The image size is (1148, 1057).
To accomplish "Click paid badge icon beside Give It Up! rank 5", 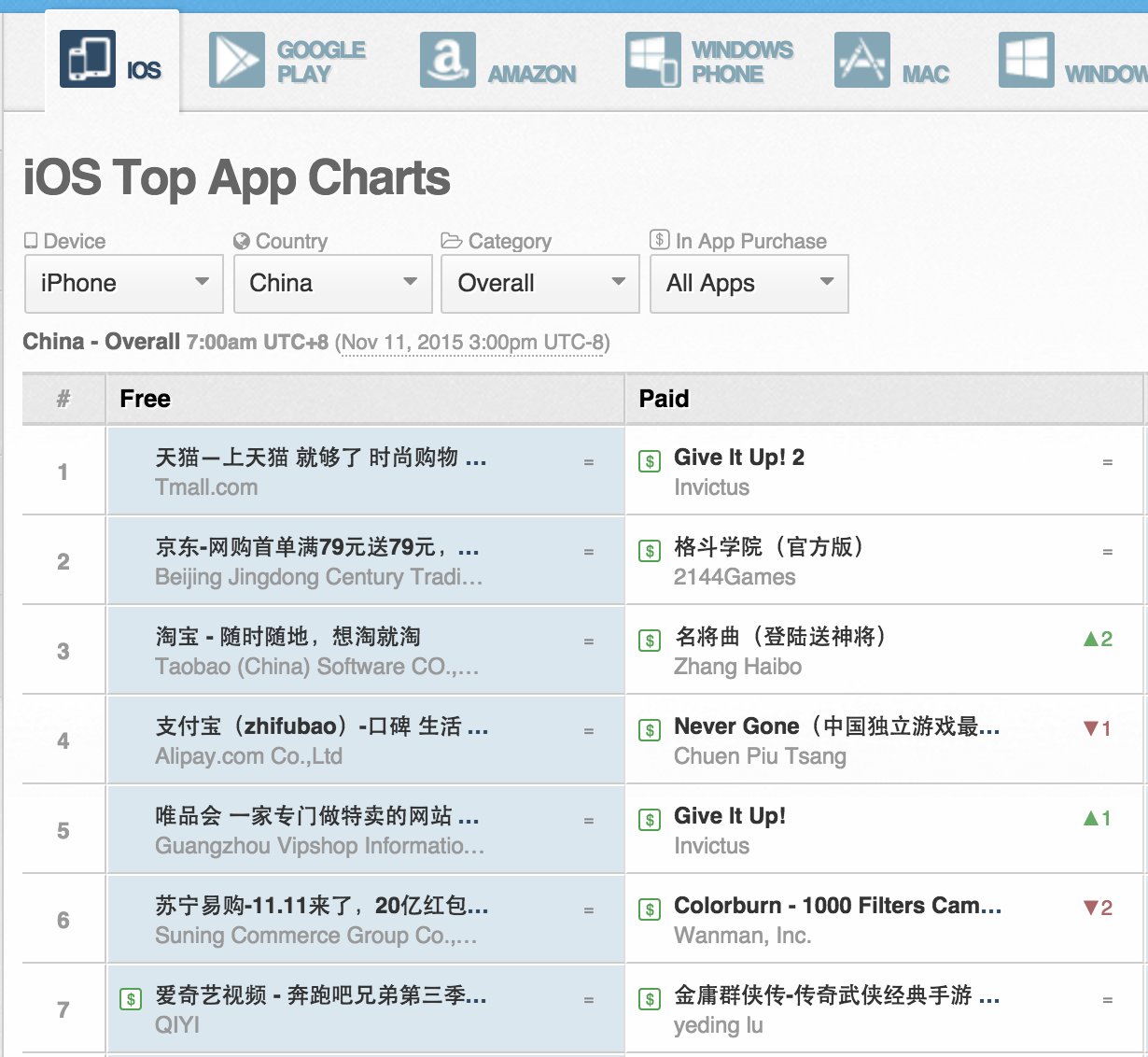I will (x=650, y=820).
